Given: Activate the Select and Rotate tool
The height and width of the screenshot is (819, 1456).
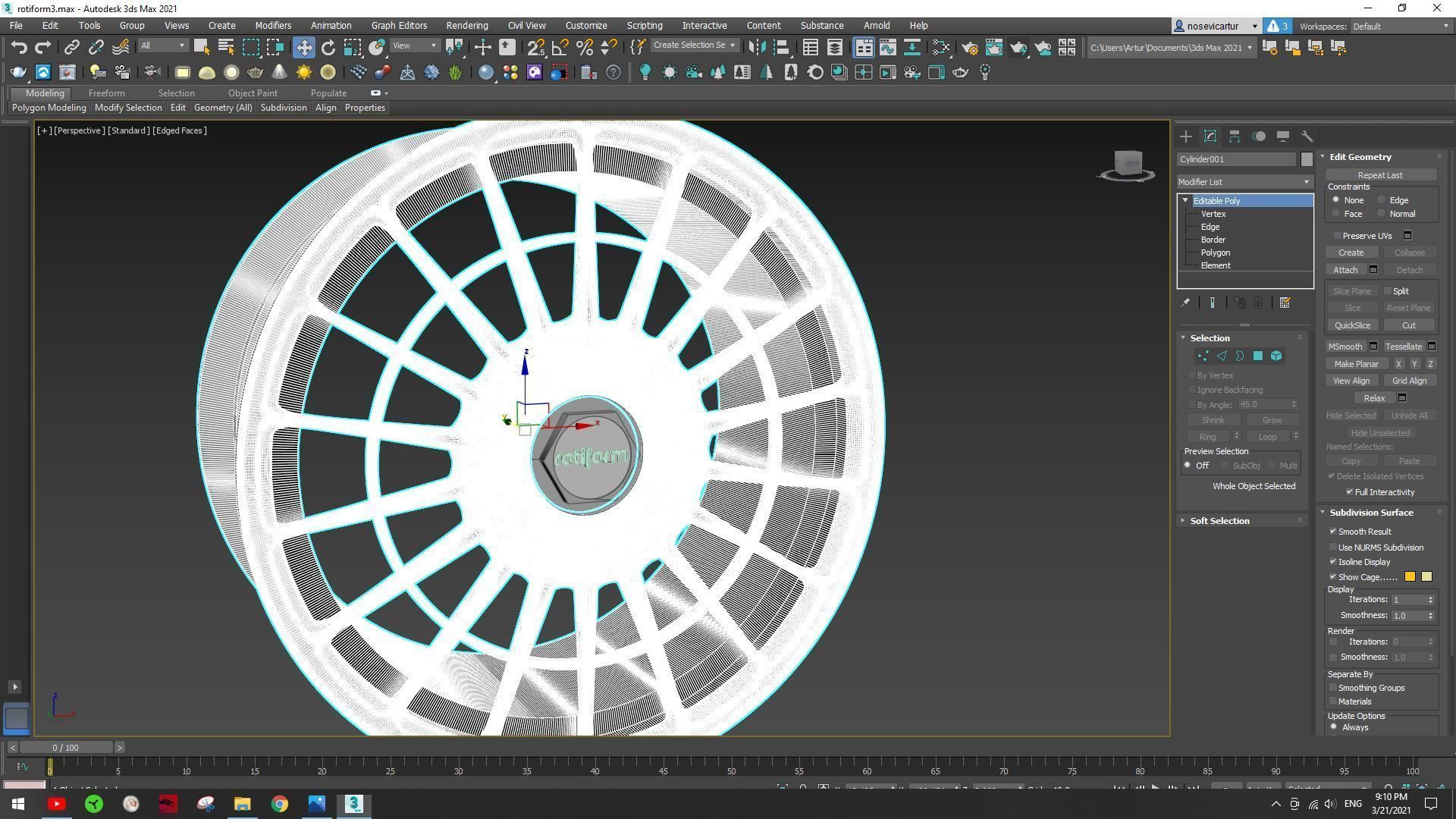Looking at the screenshot, I should (328, 47).
